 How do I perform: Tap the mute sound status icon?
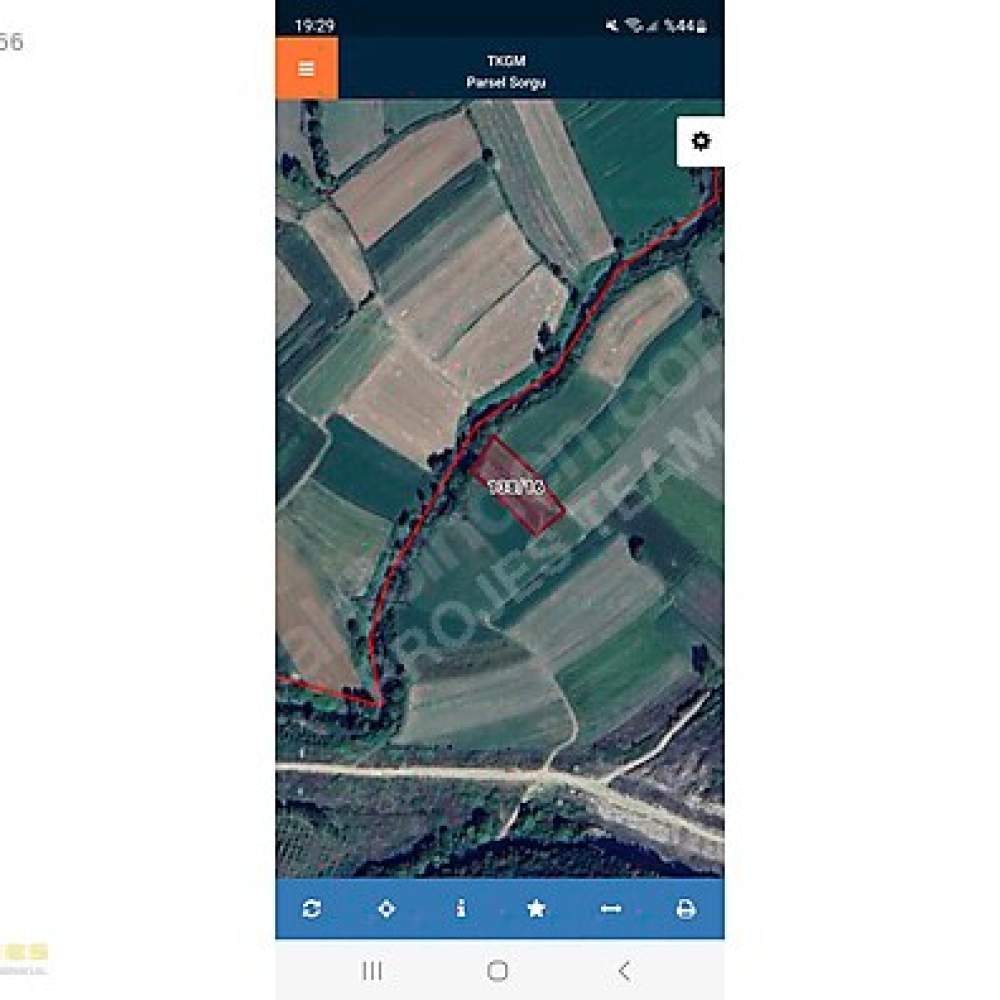tap(612, 26)
